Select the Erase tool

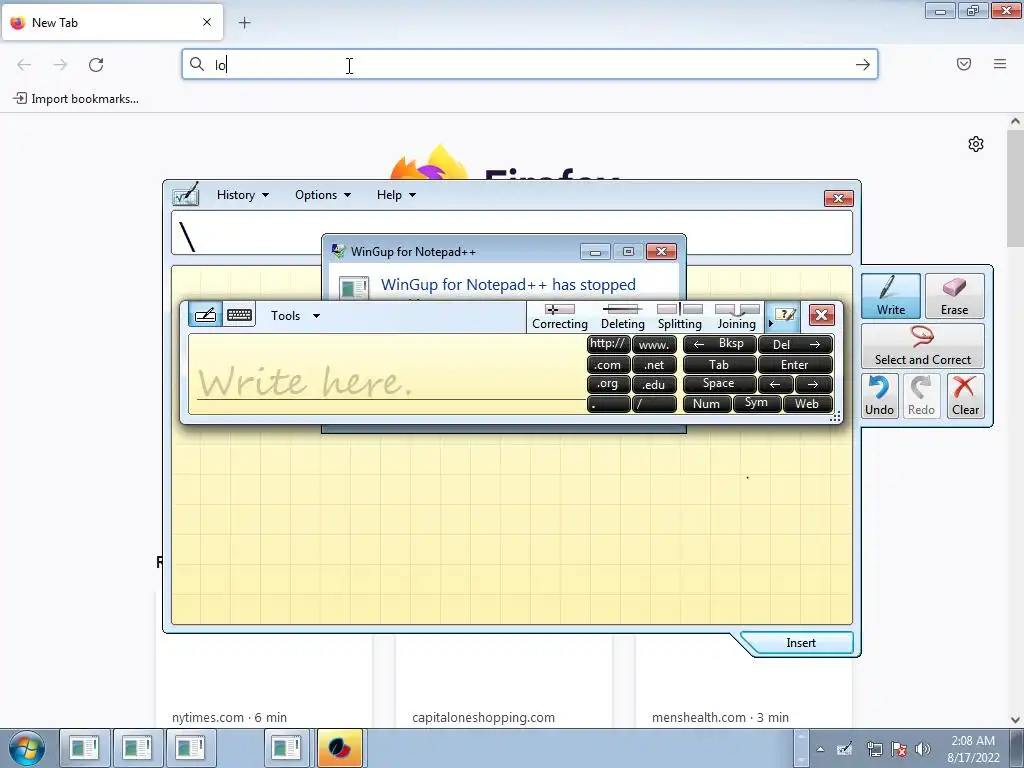pos(954,296)
